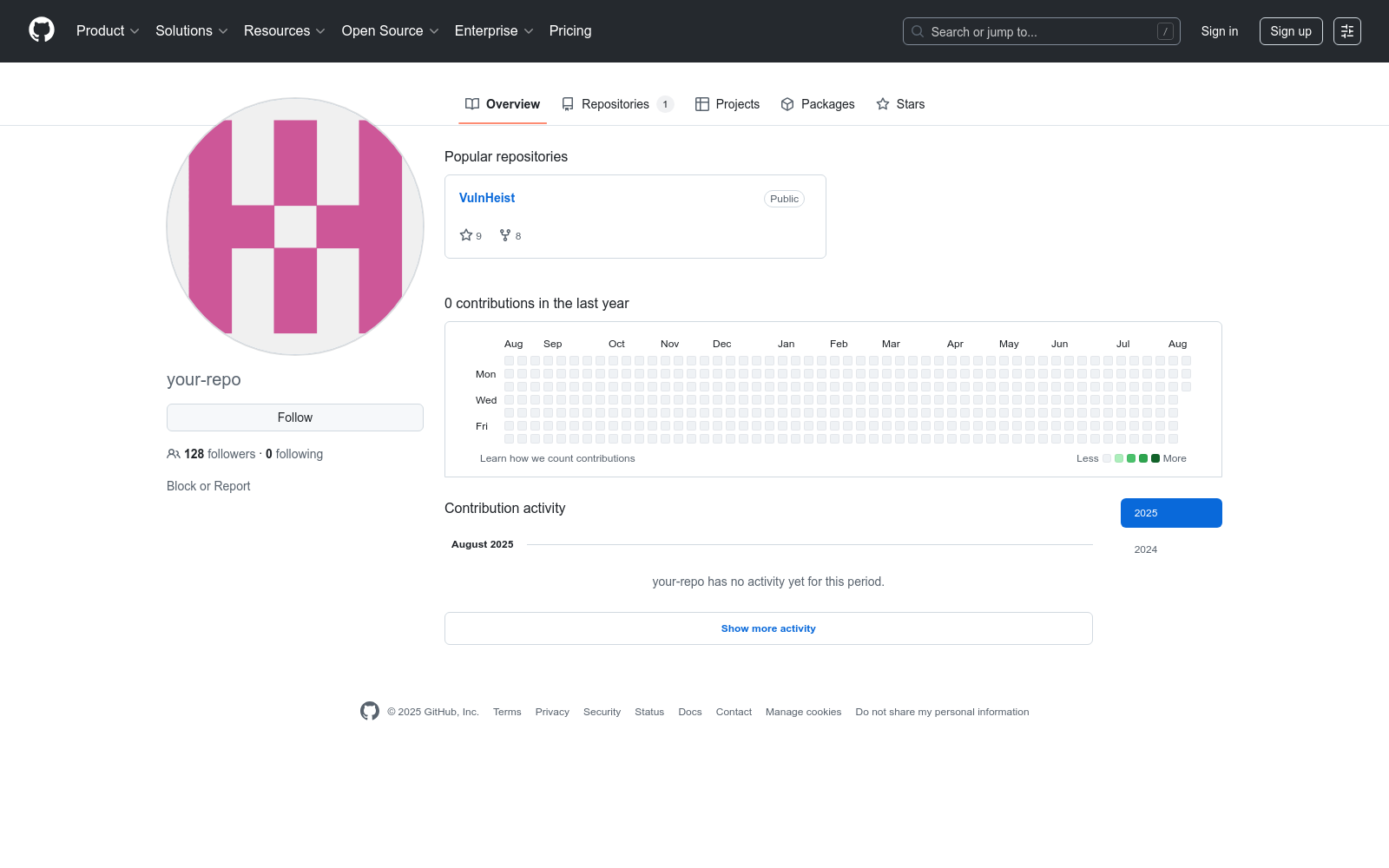View the 128 followers list

[x=212, y=454]
